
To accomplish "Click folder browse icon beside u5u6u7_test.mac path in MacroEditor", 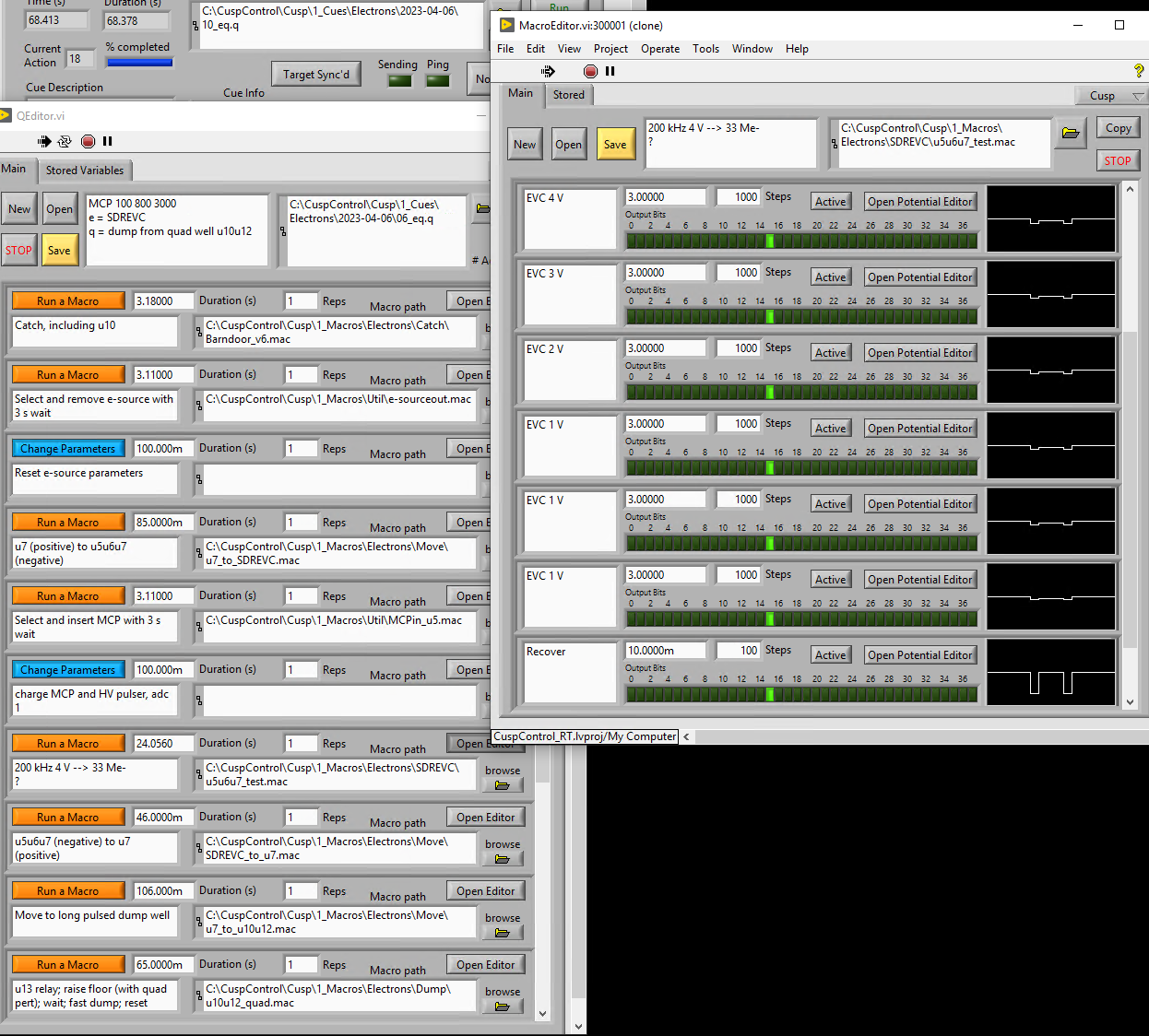I will (x=1071, y=133).
